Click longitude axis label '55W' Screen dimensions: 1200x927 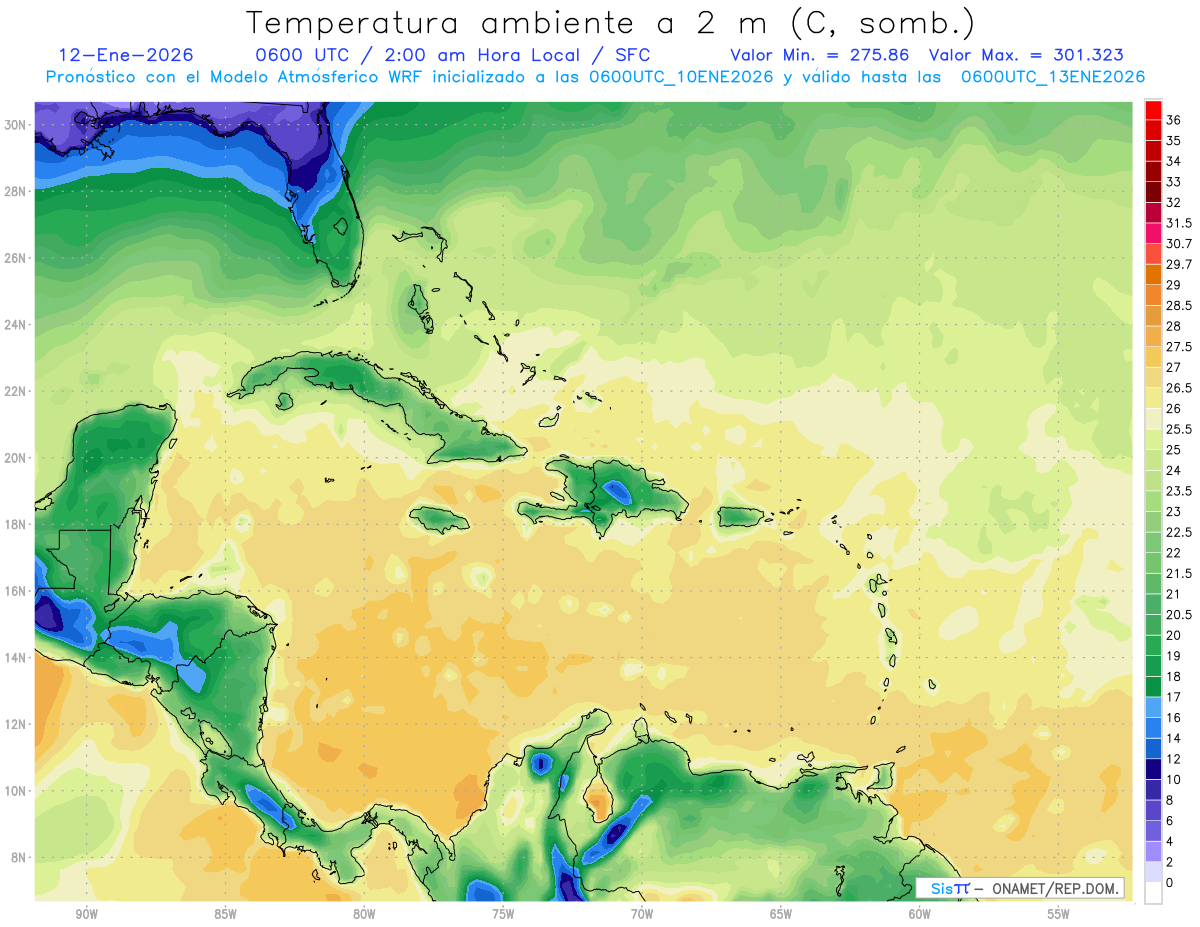point(1059,914)
